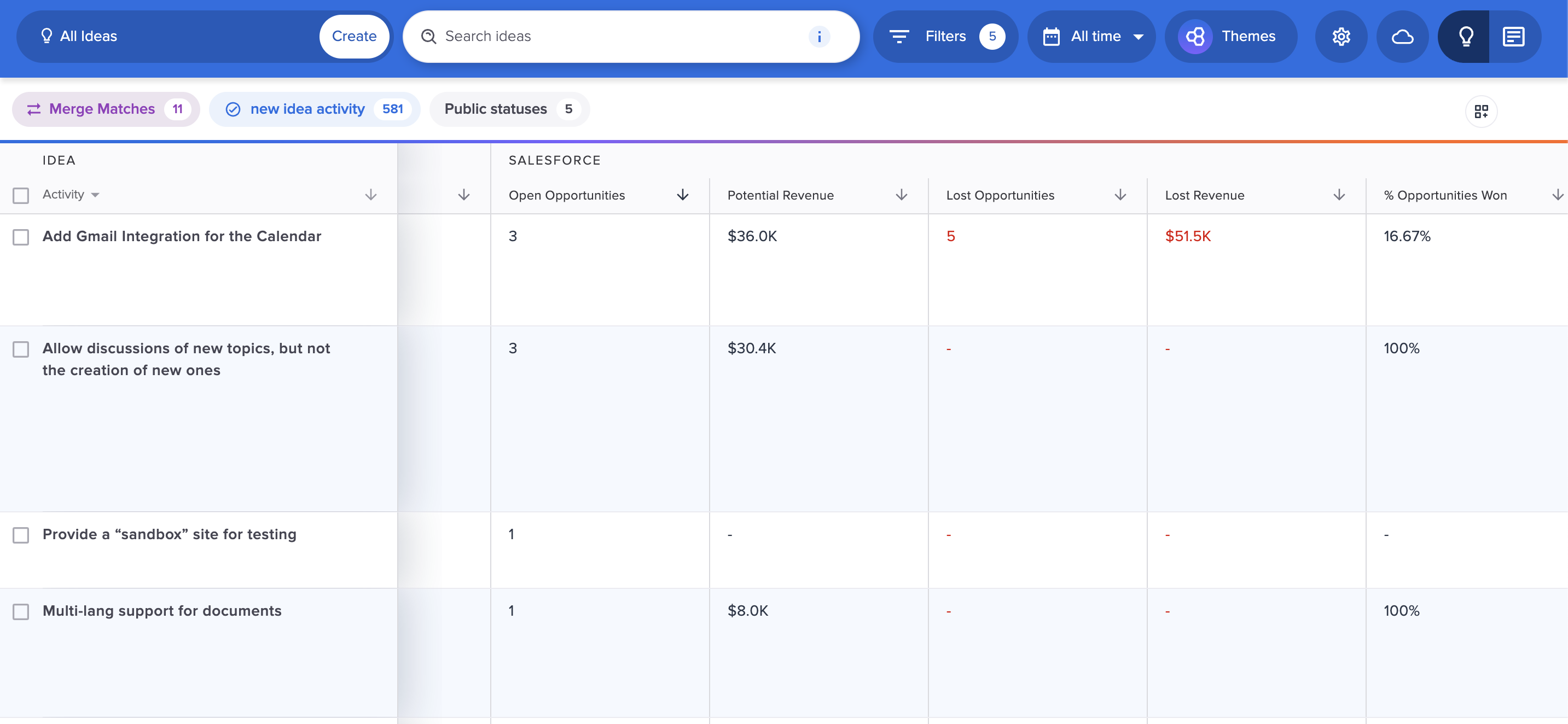Open the add columns grid icon
This screenshot has height=724, width=1568.
(x=1480, y=112)
